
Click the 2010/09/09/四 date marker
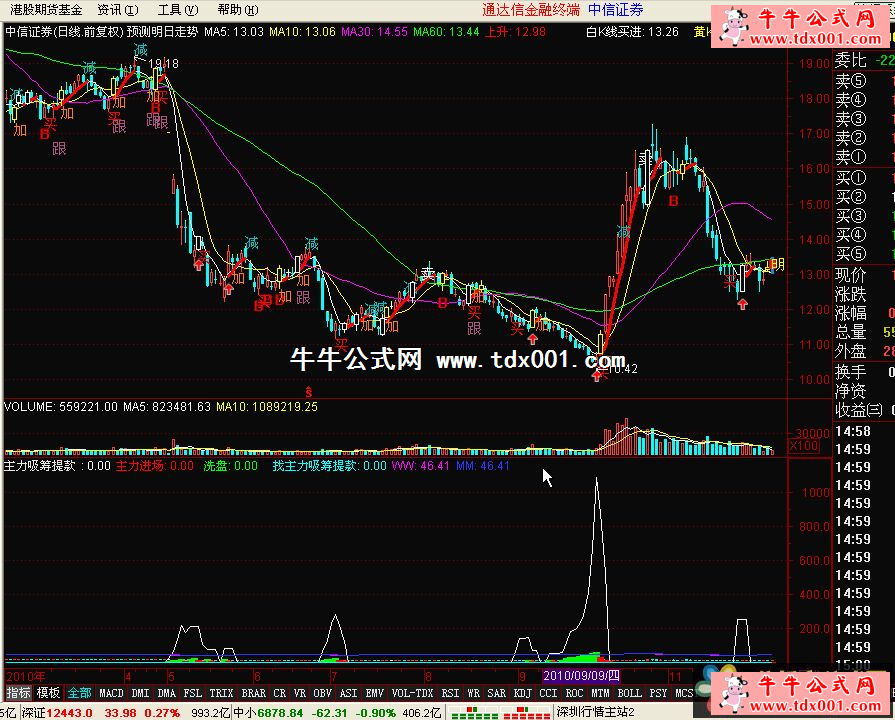(x=581, y=676)
